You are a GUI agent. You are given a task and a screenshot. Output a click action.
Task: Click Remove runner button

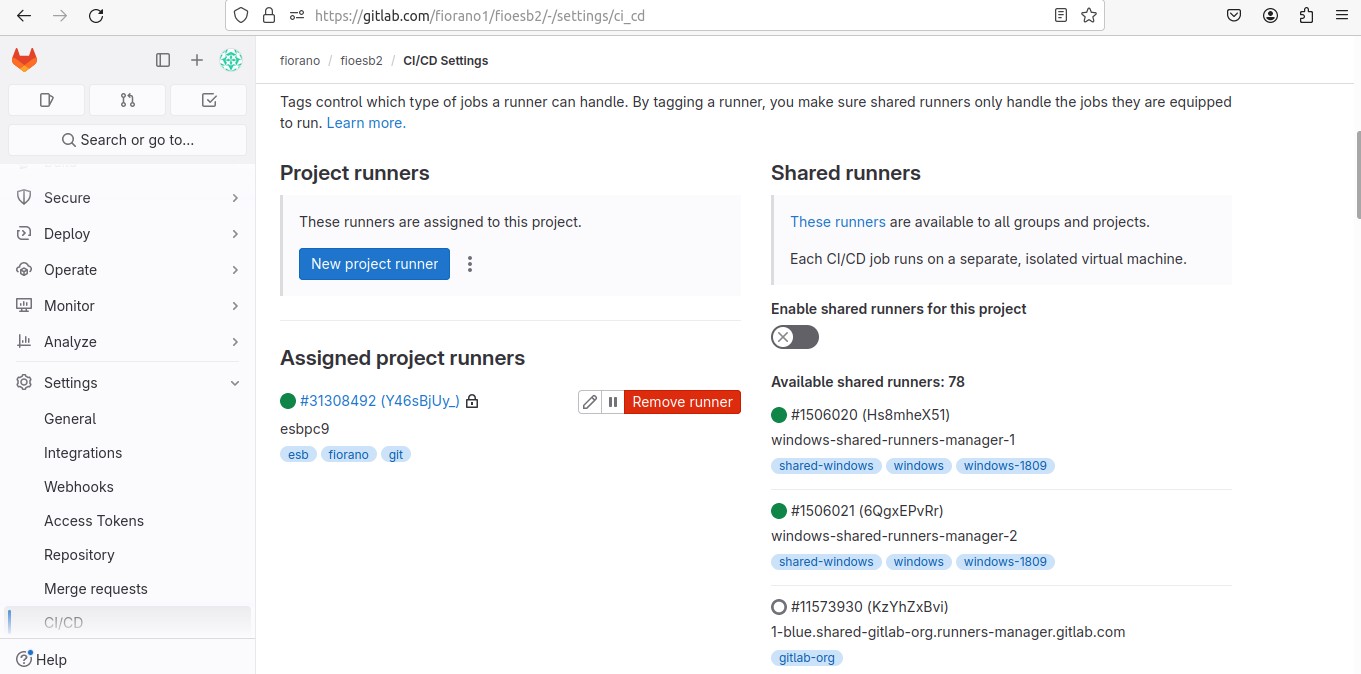(682, 402)
